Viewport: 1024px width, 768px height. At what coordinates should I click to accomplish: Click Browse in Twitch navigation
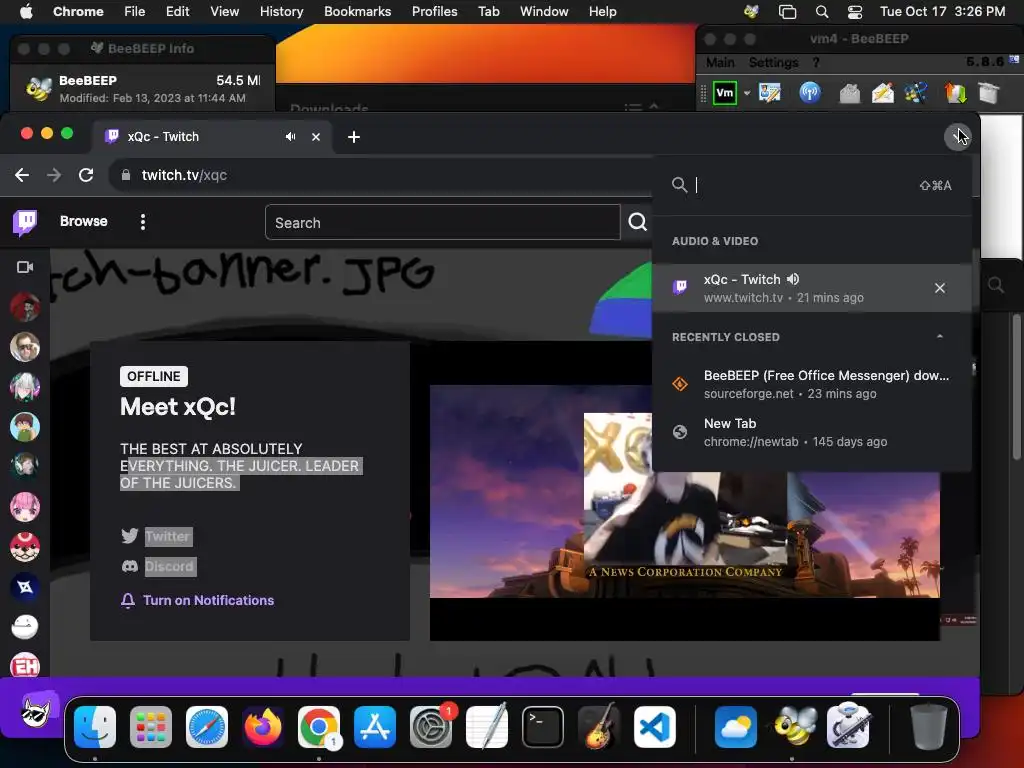coord(84,221)
